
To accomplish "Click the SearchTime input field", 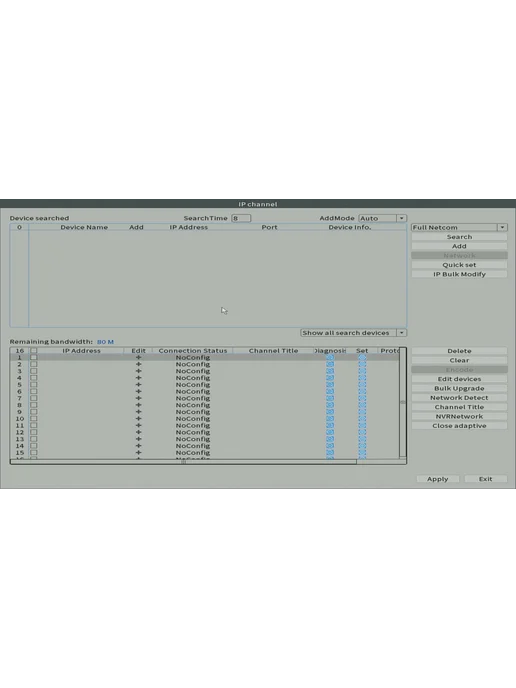I will (x=241, y=218).
